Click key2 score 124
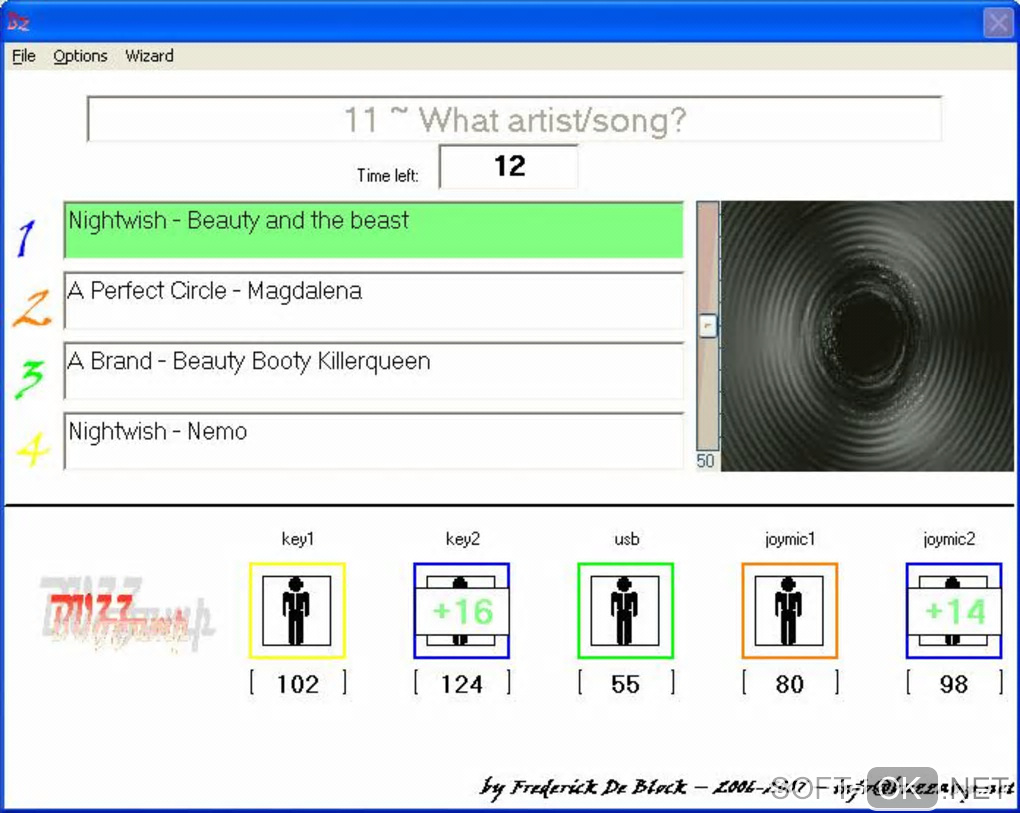The width and height of the screenshot is (1020, 813). (462, 684)
